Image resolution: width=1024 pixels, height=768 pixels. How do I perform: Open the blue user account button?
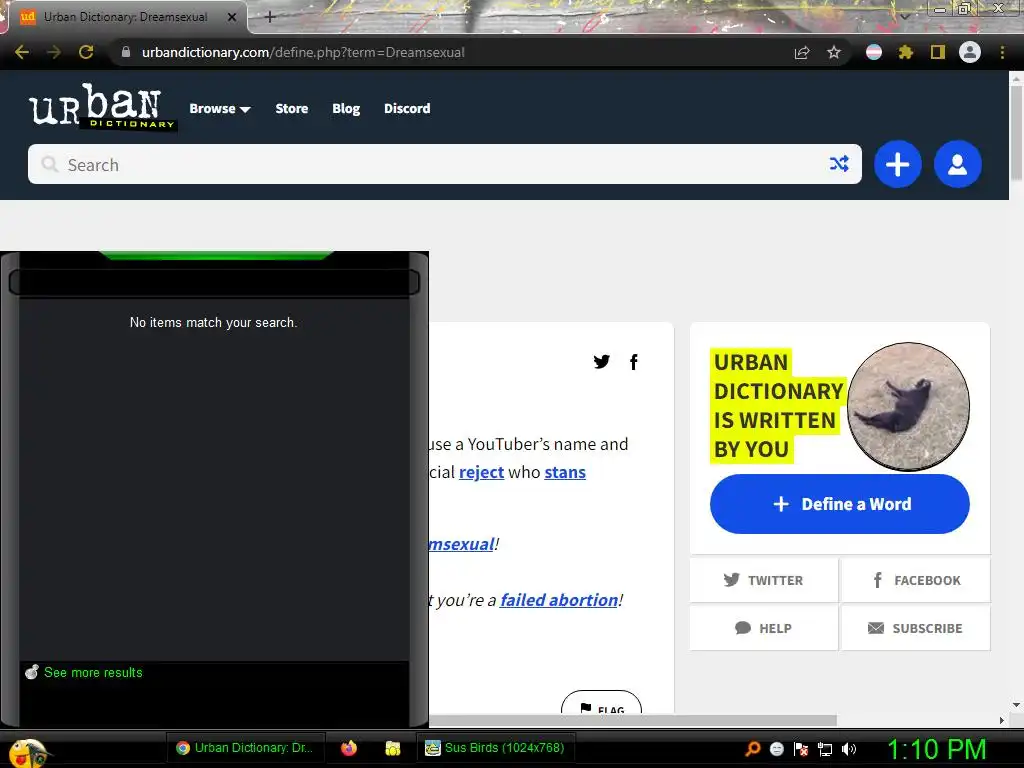[957, 164]
